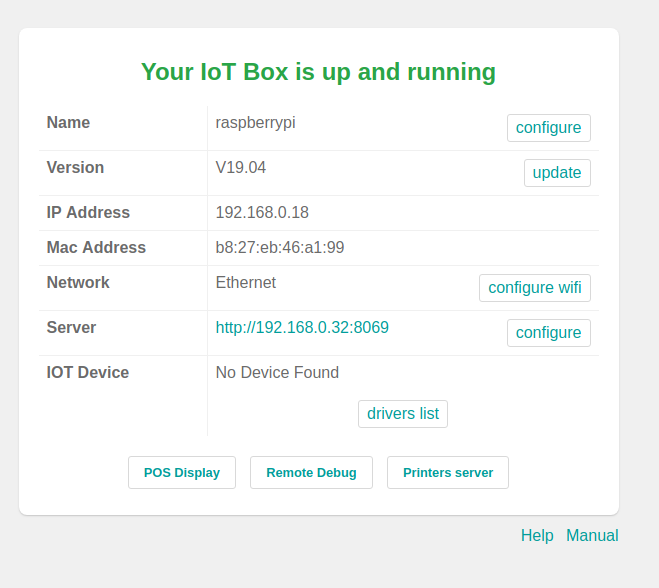The width and height of the screenshot is (659, 588).
Task: Open POS Display
Action: point(182,472)
